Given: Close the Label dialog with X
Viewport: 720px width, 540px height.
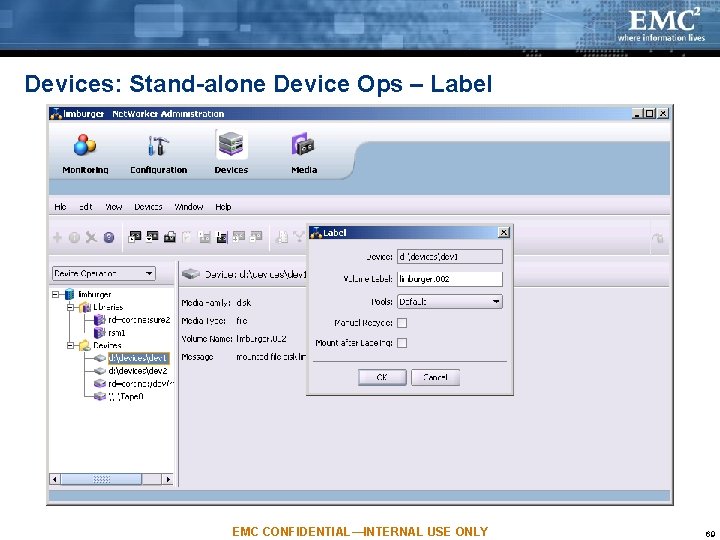Looking at the screenshot, I should click(x=504, y=232).
